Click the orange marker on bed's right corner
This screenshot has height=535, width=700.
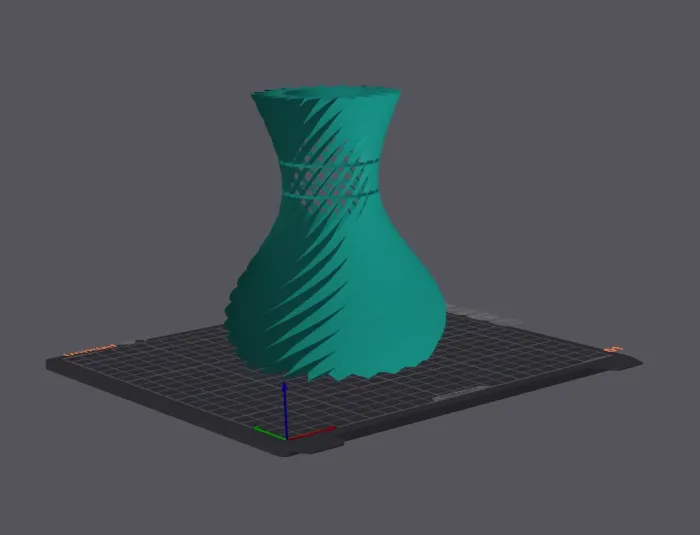coord(613,349)
